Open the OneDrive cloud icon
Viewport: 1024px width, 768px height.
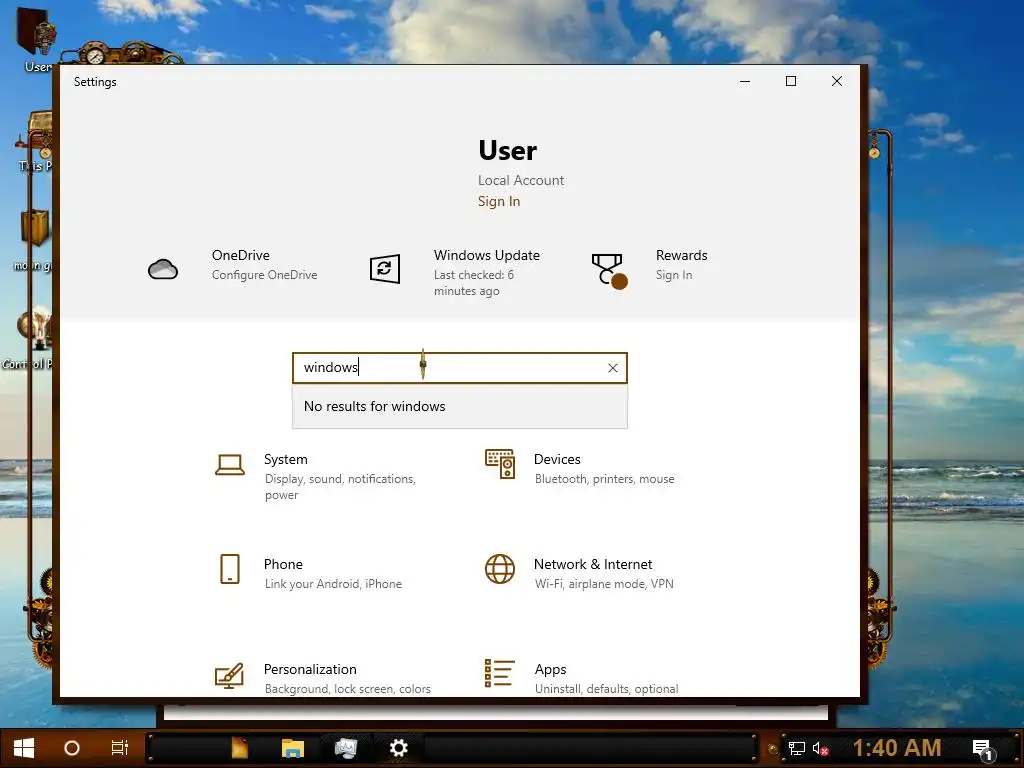click(x=163, y=269)
